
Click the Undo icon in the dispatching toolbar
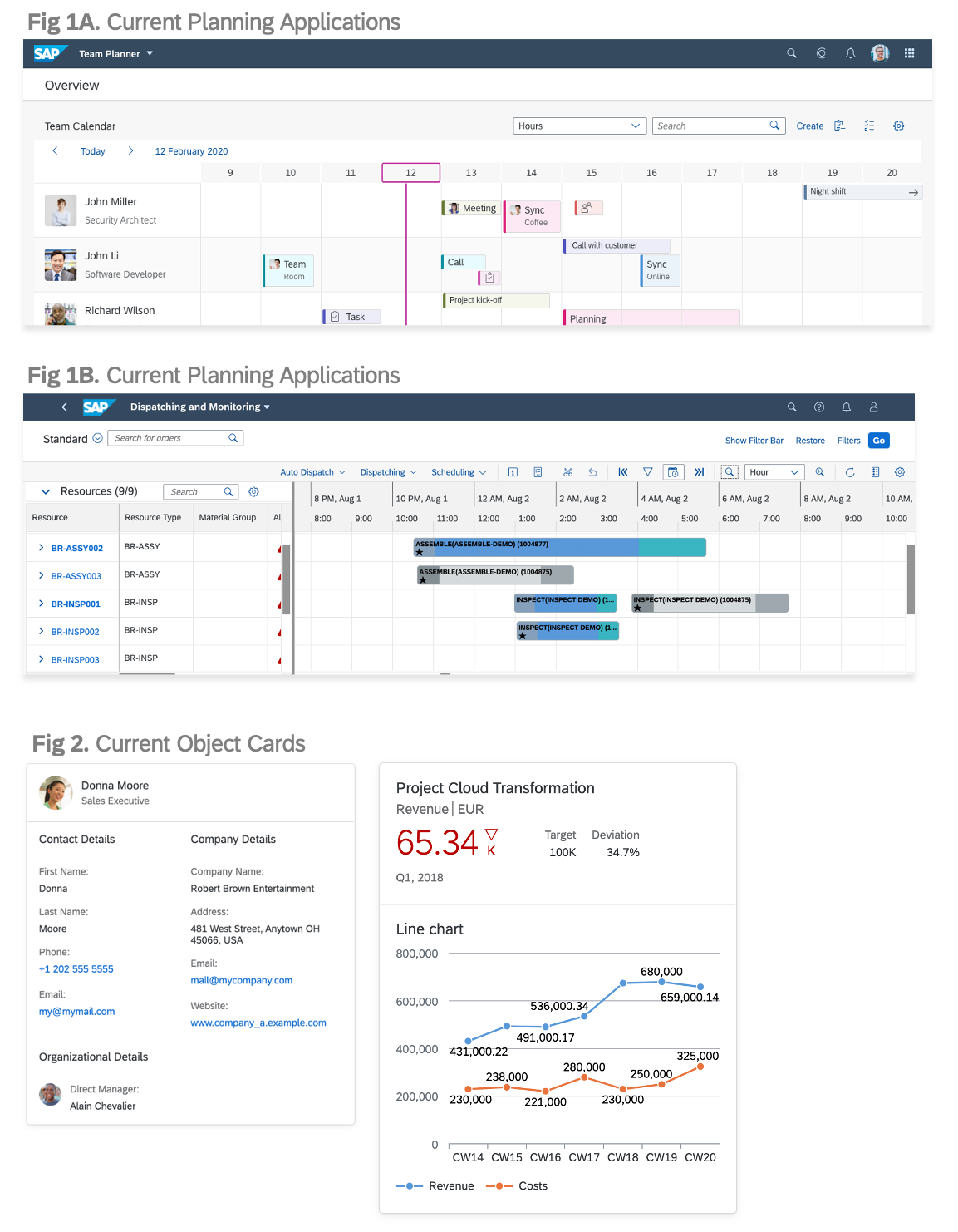(x=592, y=471)
